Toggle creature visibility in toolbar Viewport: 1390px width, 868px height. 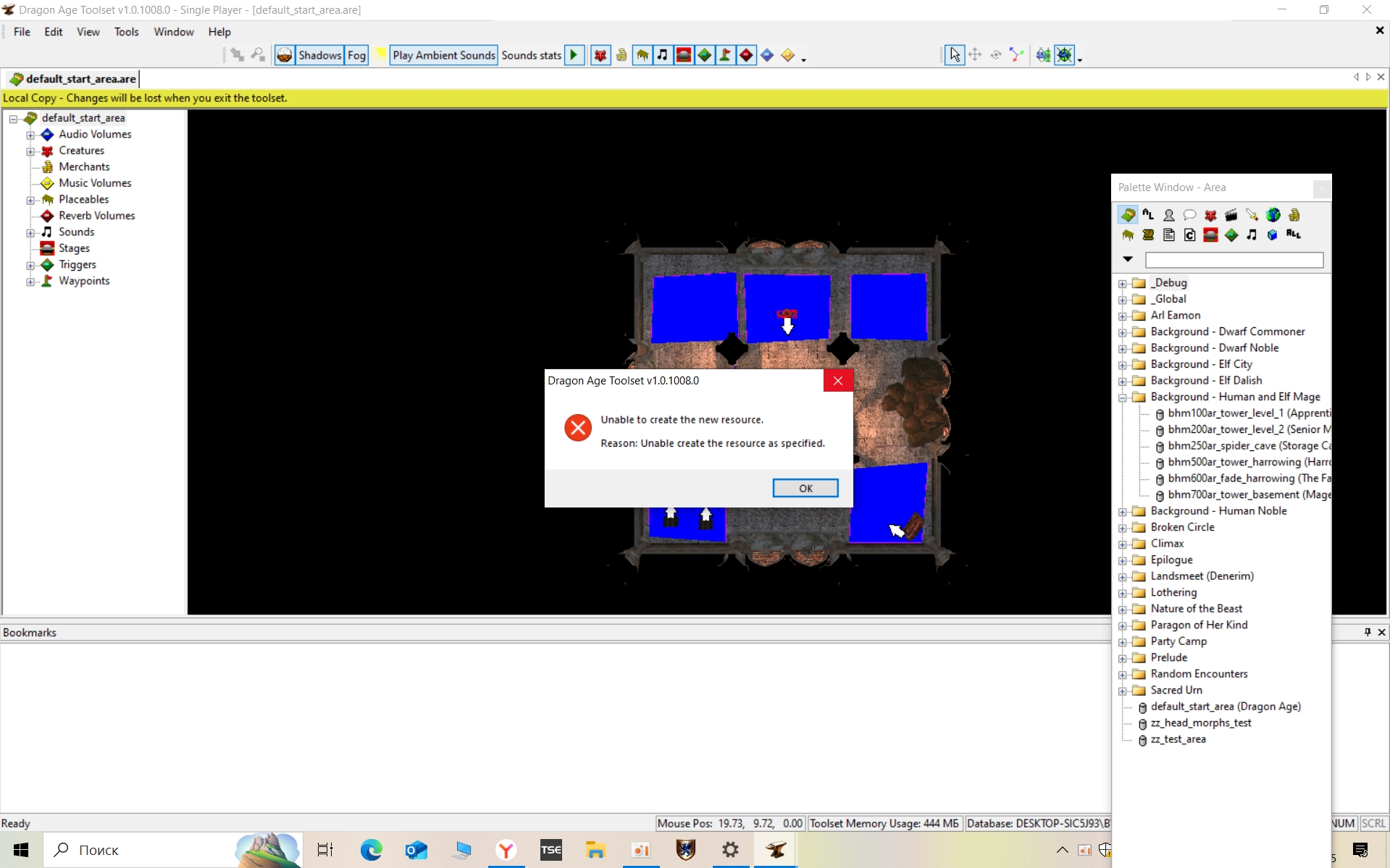coord(600,55)
